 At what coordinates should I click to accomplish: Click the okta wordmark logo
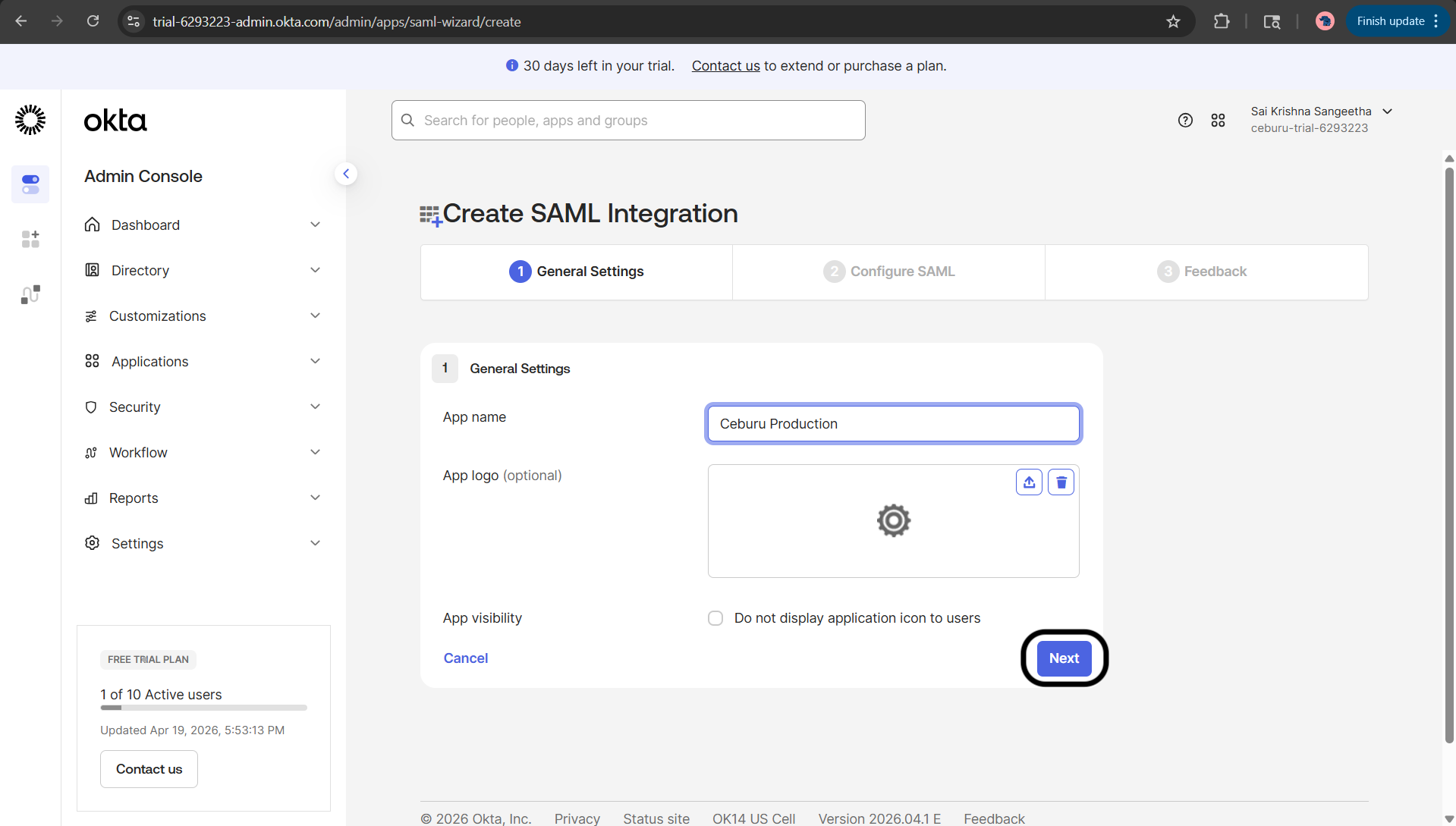(x=115, y=121)
